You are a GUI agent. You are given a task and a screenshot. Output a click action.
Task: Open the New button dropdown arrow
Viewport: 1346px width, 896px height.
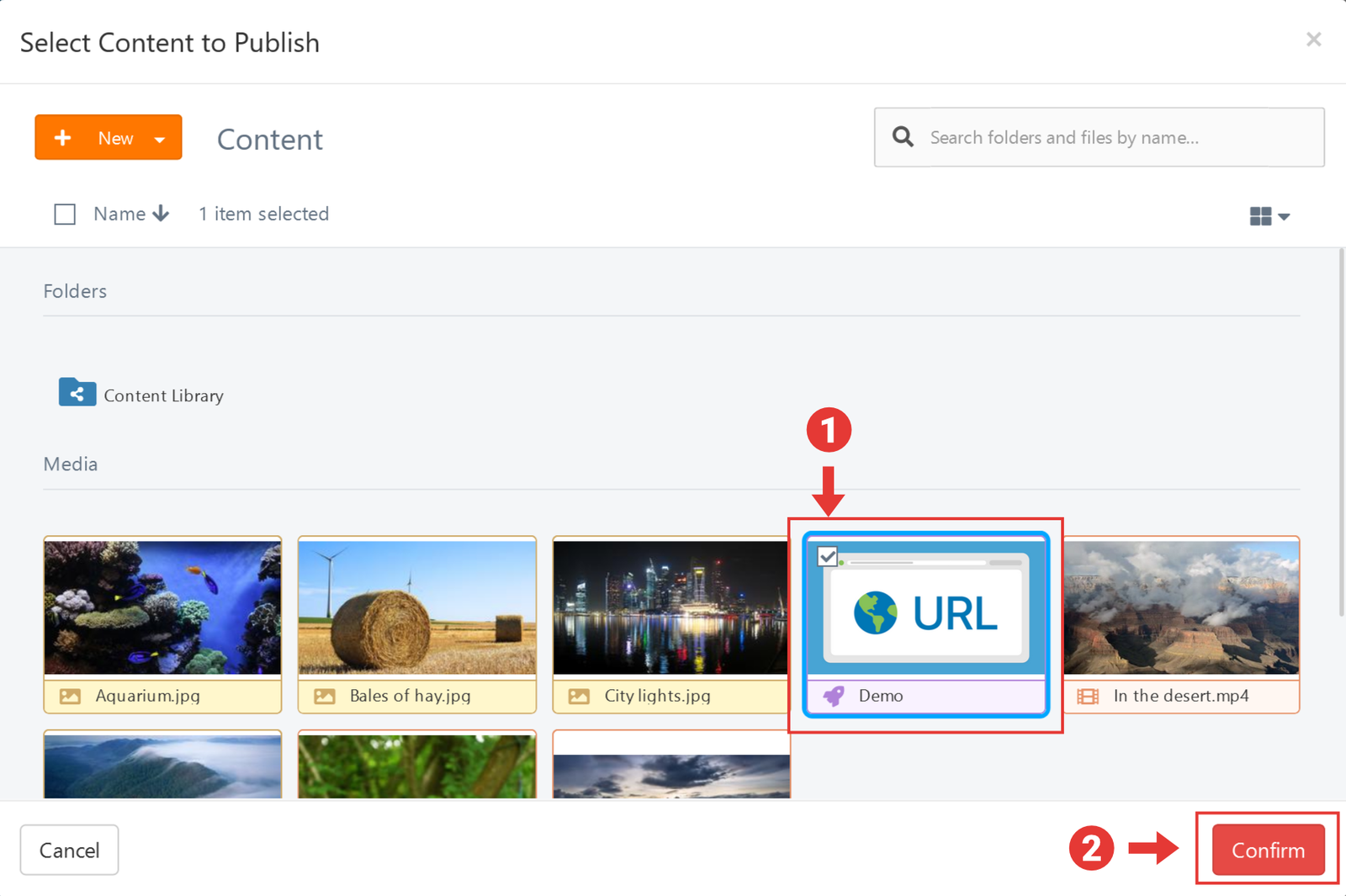(x=160, y=140)
